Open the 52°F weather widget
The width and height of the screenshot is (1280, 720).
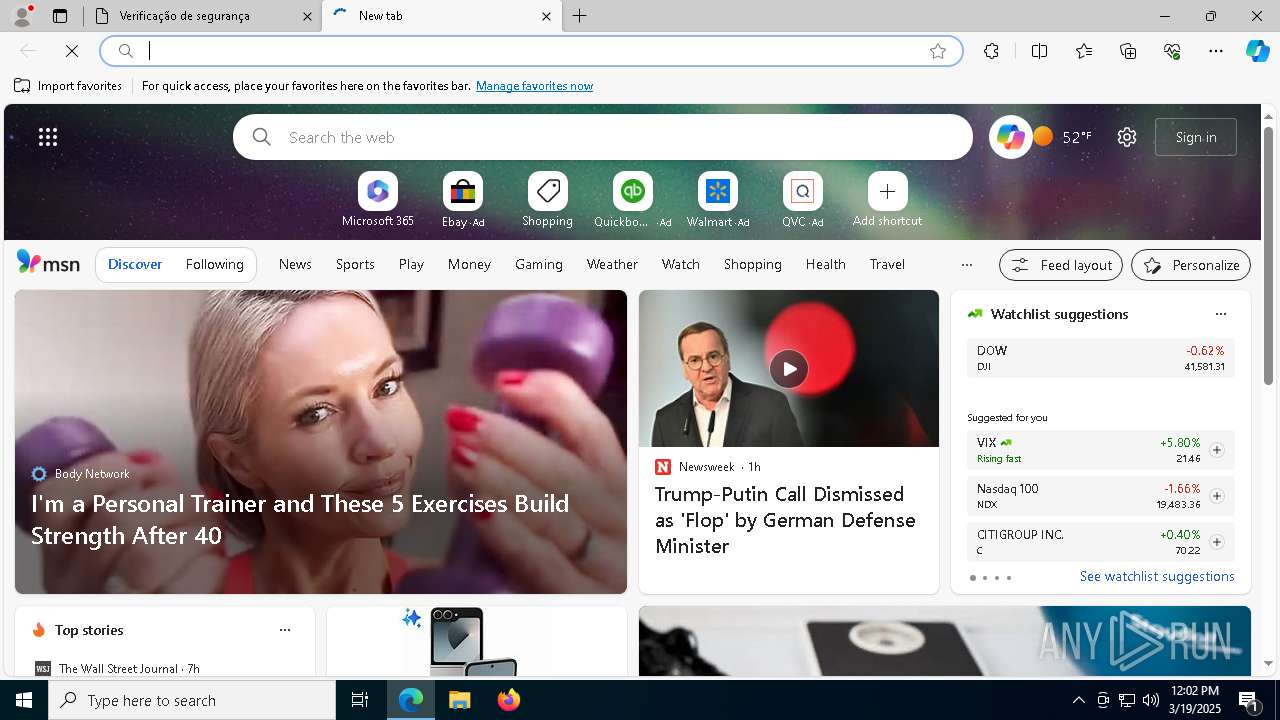point(1063,137)
